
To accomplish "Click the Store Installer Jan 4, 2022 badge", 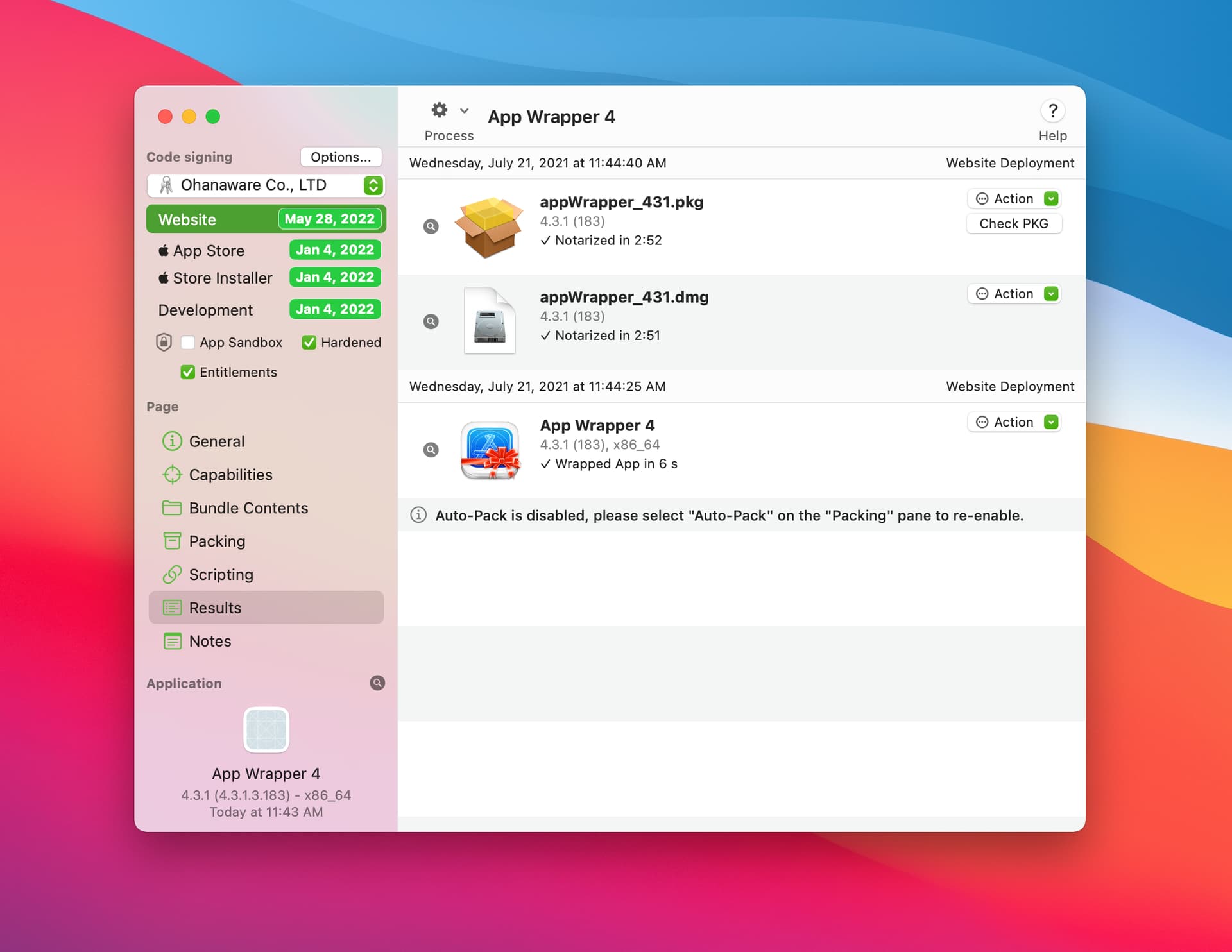I will pyautogui.click(x=335, y=277).
